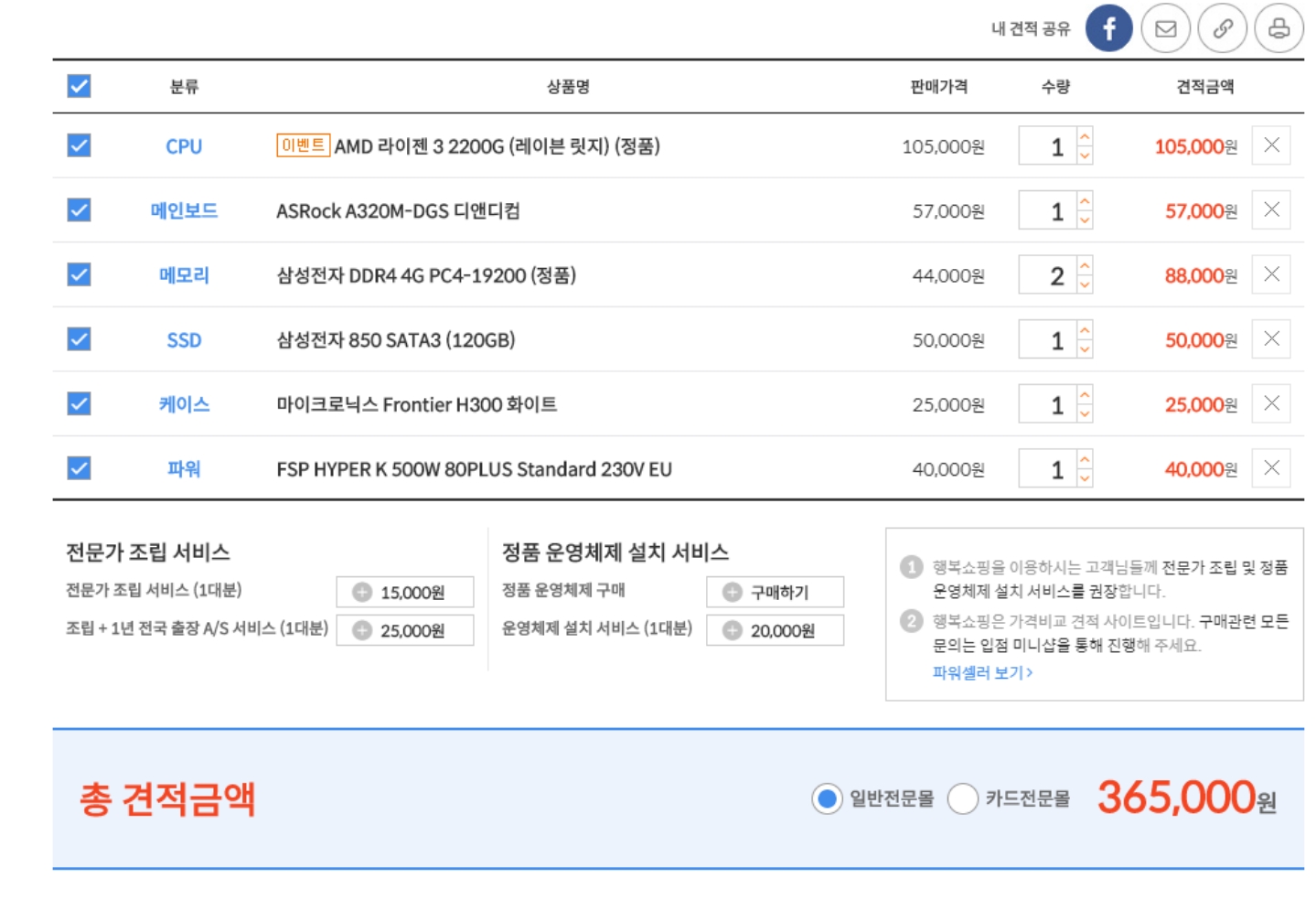The image size is (1316, 900).
Task: Increase the 케이스 quantity with up arrow
Action: (1085, 395)
